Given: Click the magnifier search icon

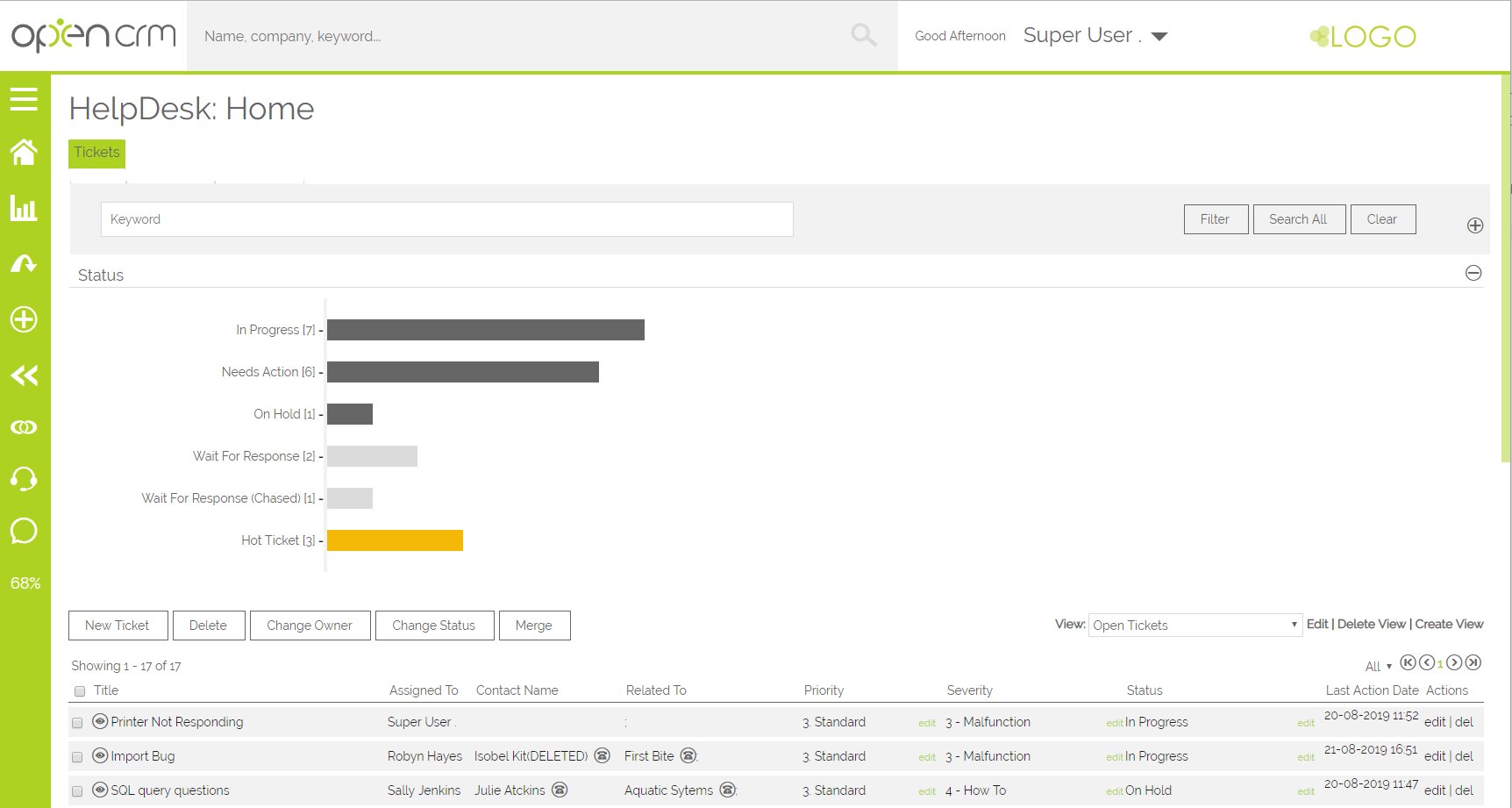Looking at the screenshot, I should [863, 35].
